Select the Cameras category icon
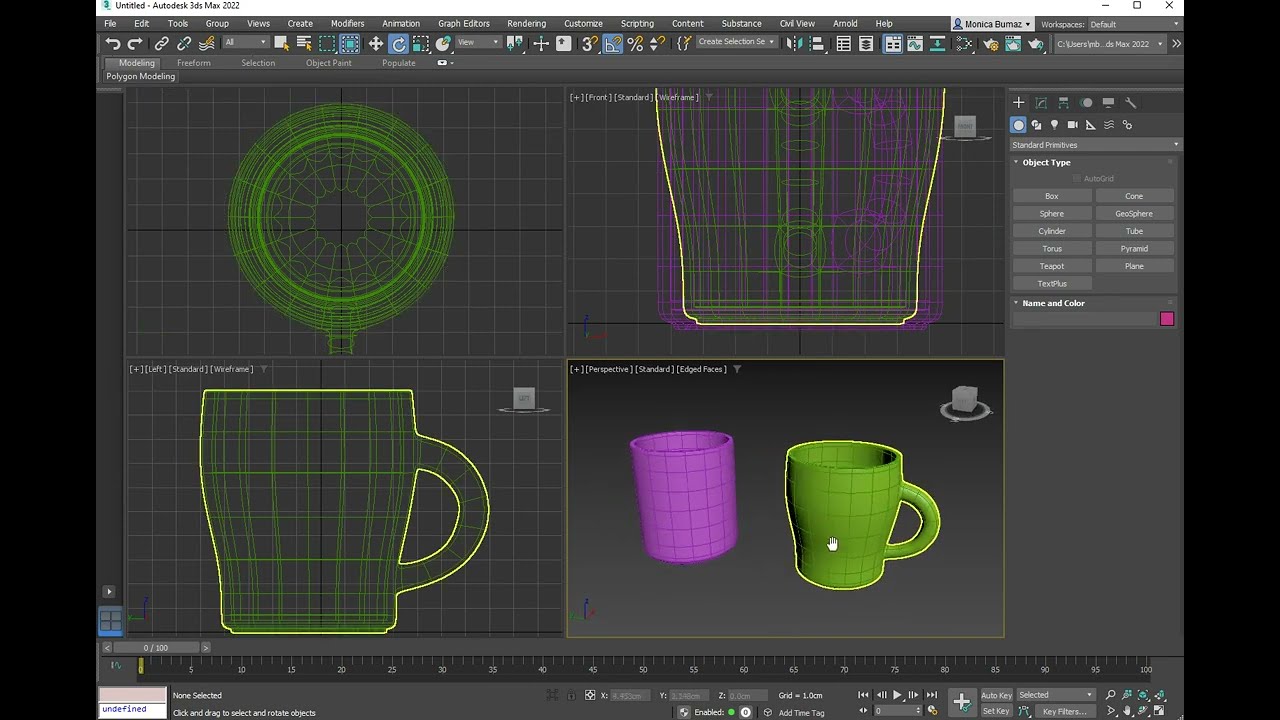Image resolution: width=1280 pixels, height=720 pixels. [x=1072, y=125]
